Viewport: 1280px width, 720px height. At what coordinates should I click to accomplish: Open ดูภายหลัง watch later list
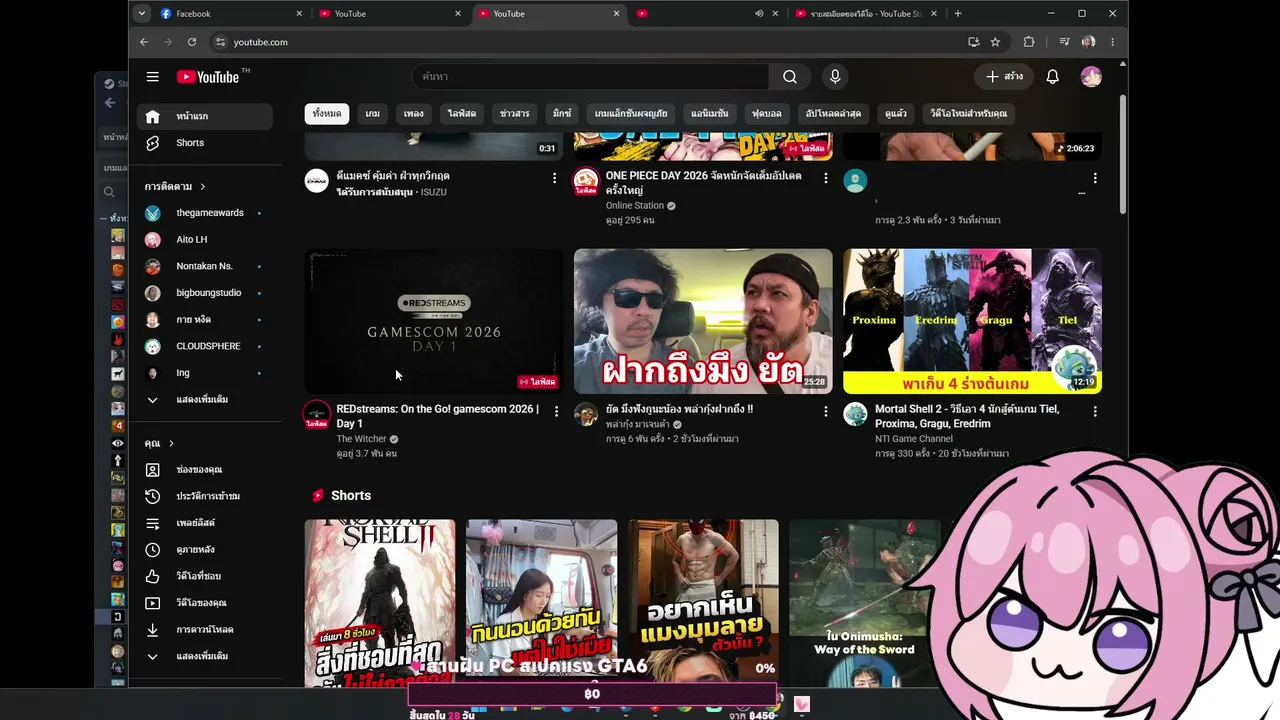204,550
